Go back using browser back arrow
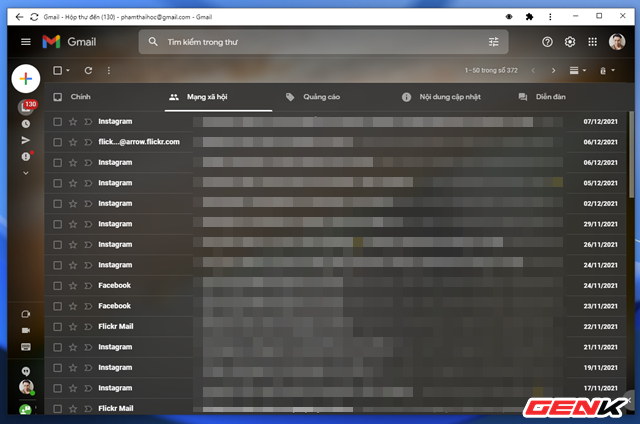The width and height of the screenshot is (640, 424). 19,17
